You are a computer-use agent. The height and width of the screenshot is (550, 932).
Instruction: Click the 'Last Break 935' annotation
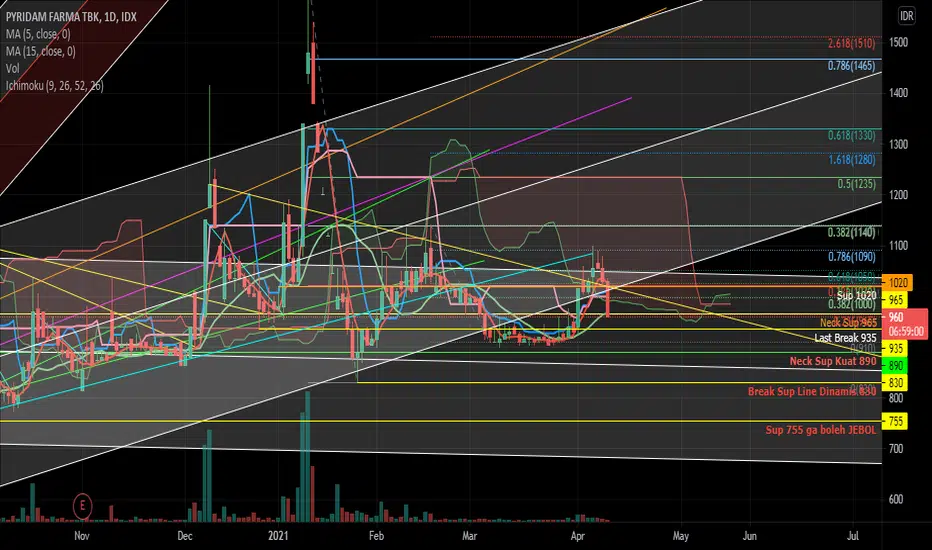coord(845,338)
